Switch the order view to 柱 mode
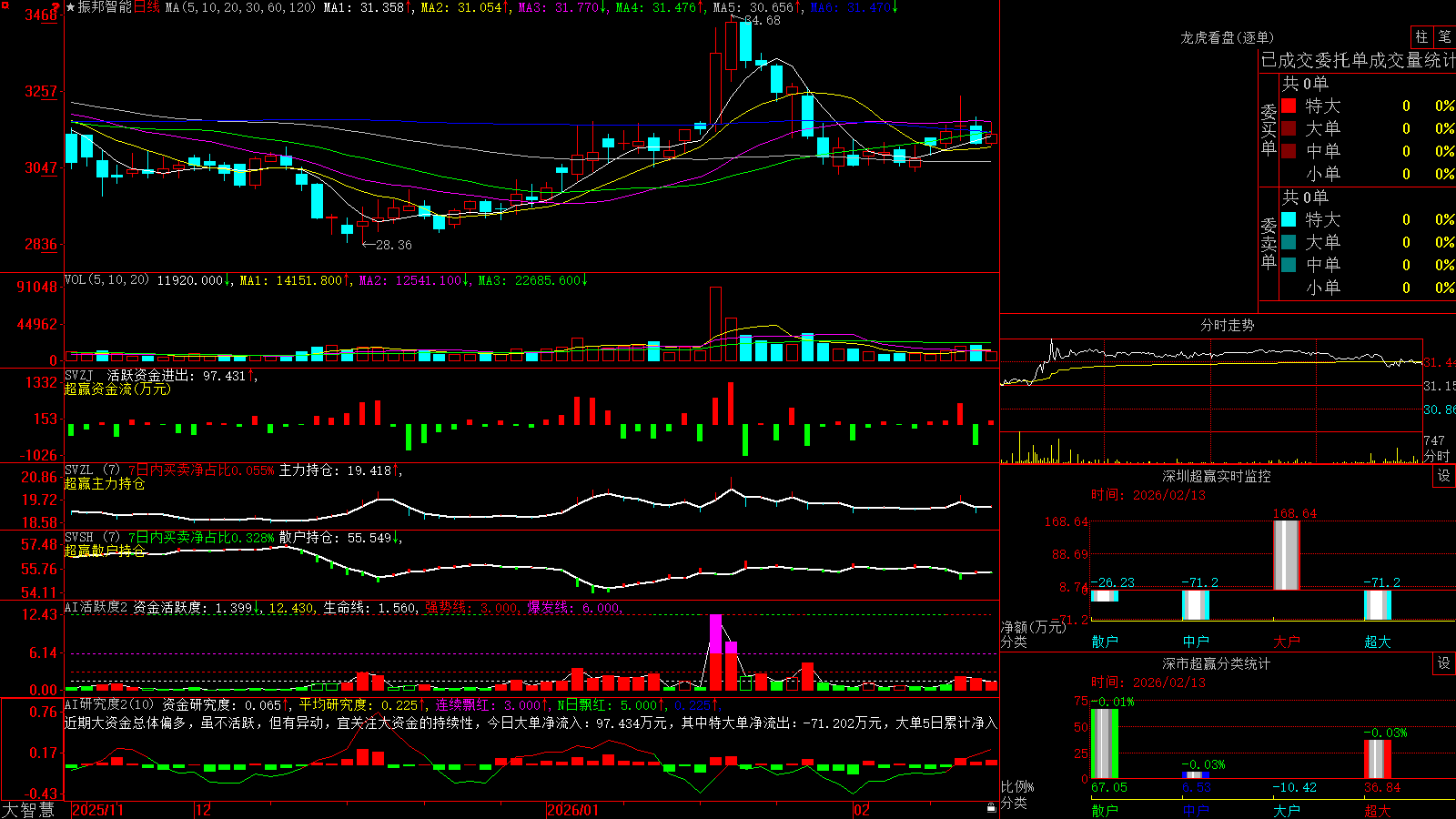Viewport: 1456px width, 819px height. pos(1421,36)
